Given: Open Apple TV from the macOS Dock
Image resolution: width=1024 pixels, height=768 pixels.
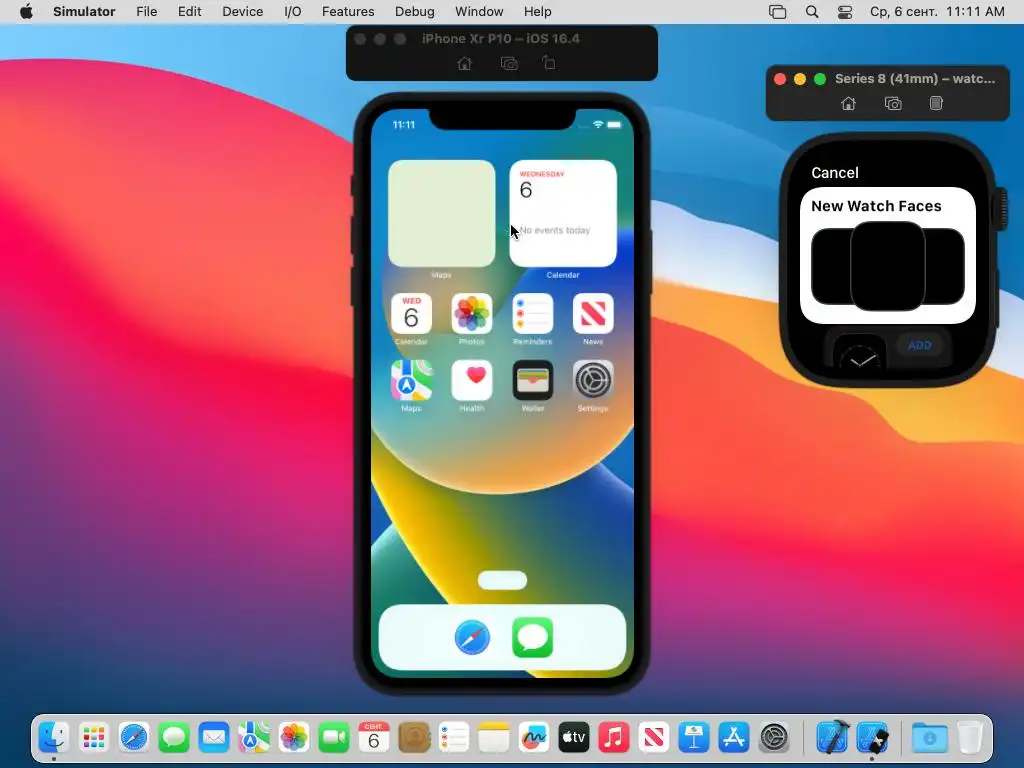Looking at the screenshot, I should point(574,738).
